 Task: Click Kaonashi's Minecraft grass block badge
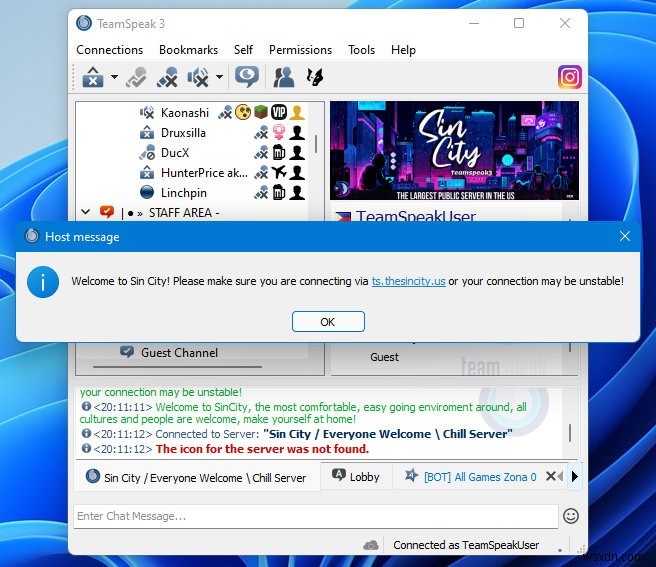[261, 112]
